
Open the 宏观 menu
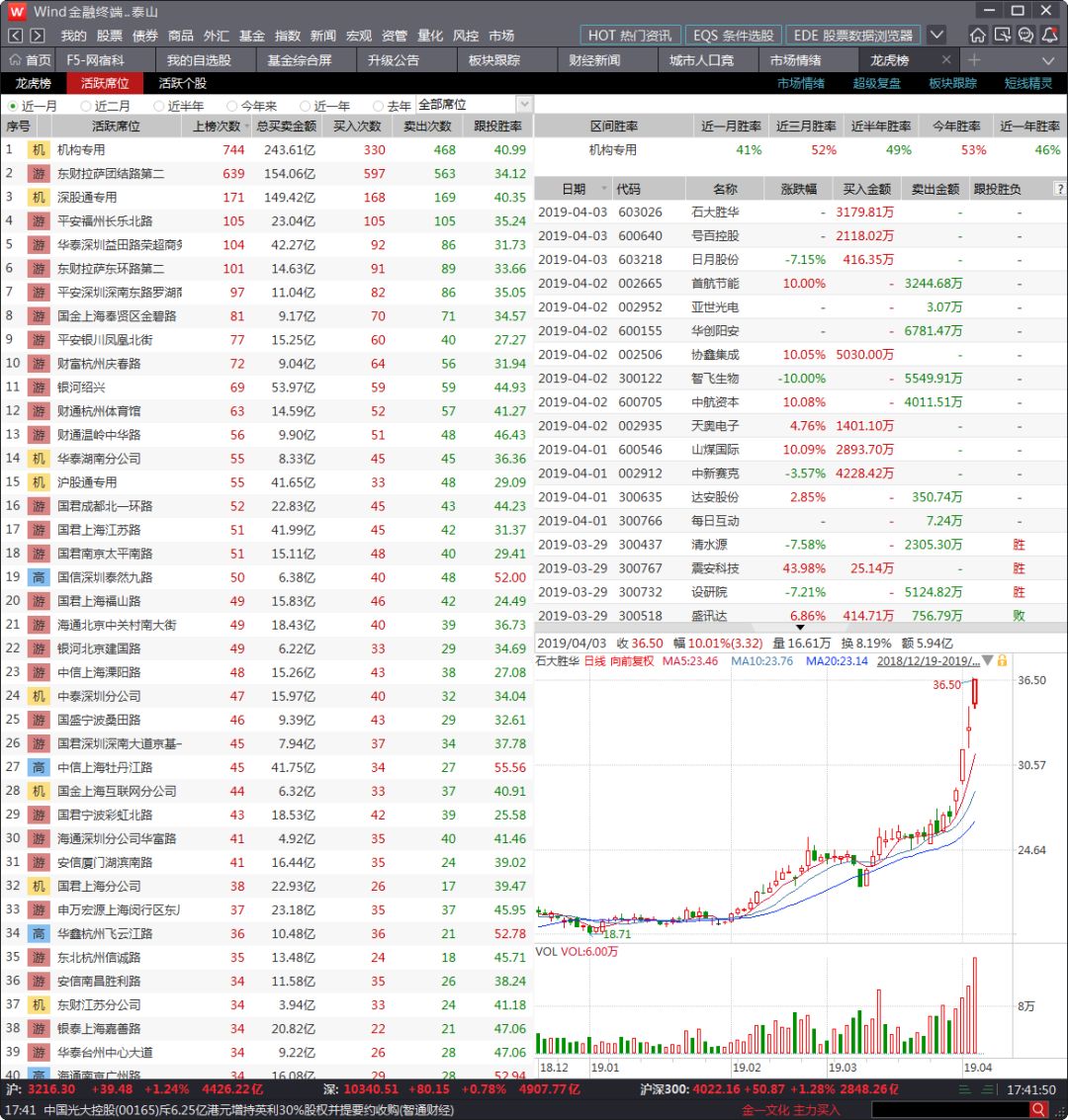359,35
